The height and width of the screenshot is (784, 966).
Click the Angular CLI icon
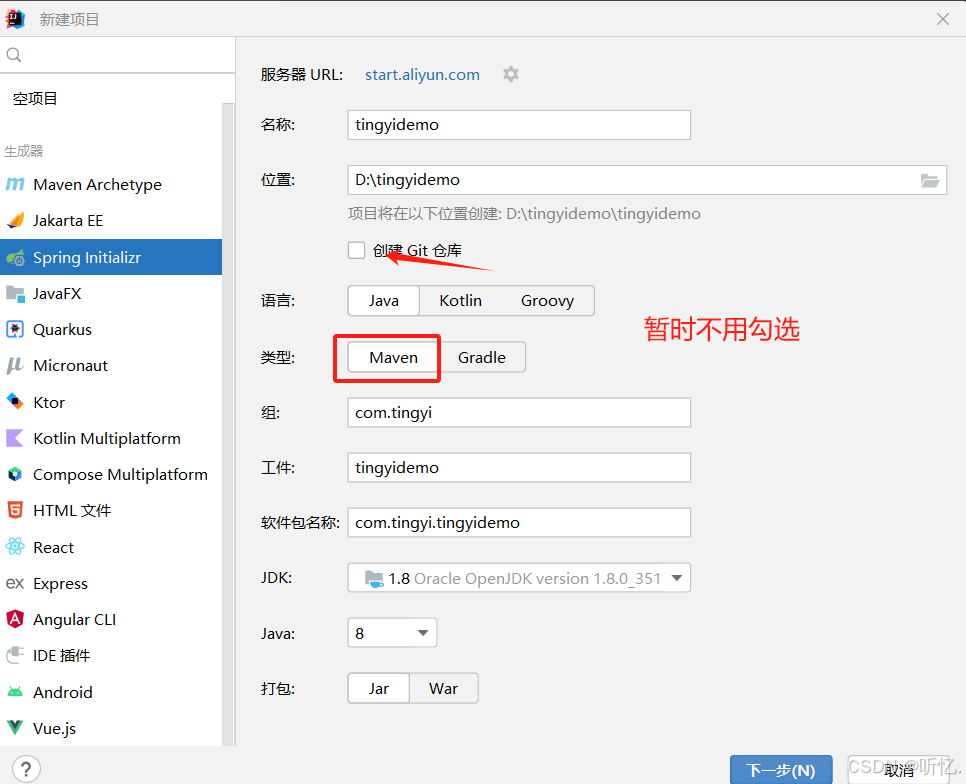15,619
